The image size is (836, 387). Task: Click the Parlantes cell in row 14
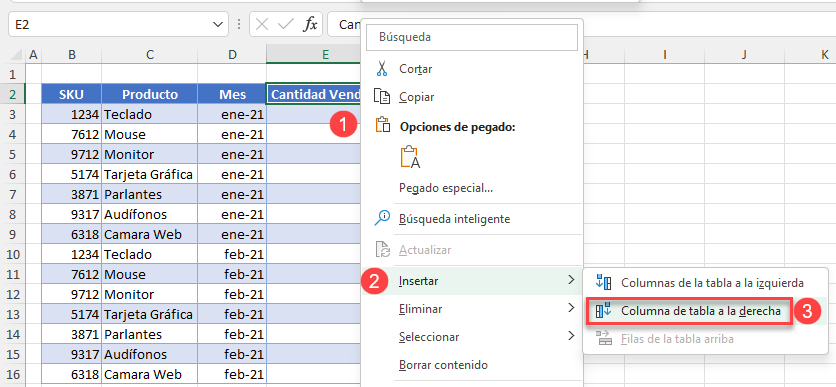[x=149, y=334]
